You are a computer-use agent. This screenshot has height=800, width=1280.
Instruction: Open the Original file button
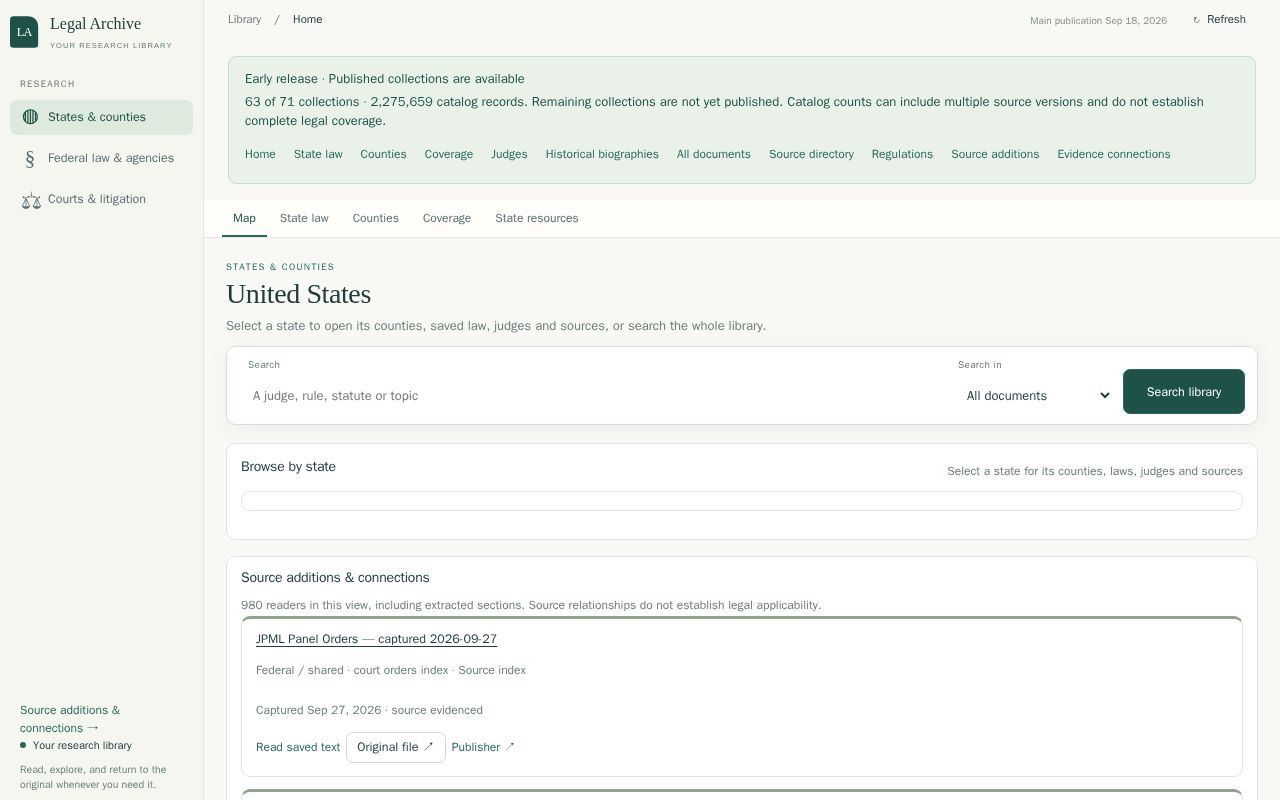click(396, 747)
